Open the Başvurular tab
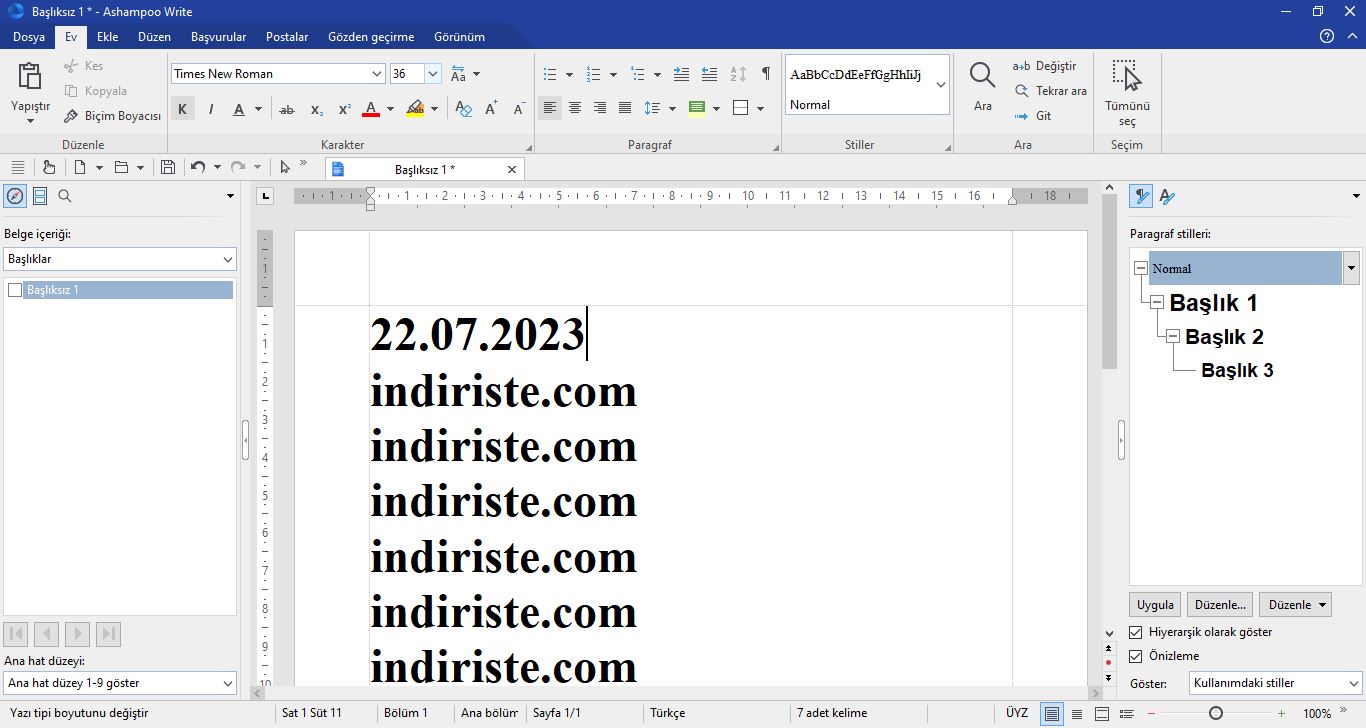This screenshot has width=1366, height=728. 218,37
